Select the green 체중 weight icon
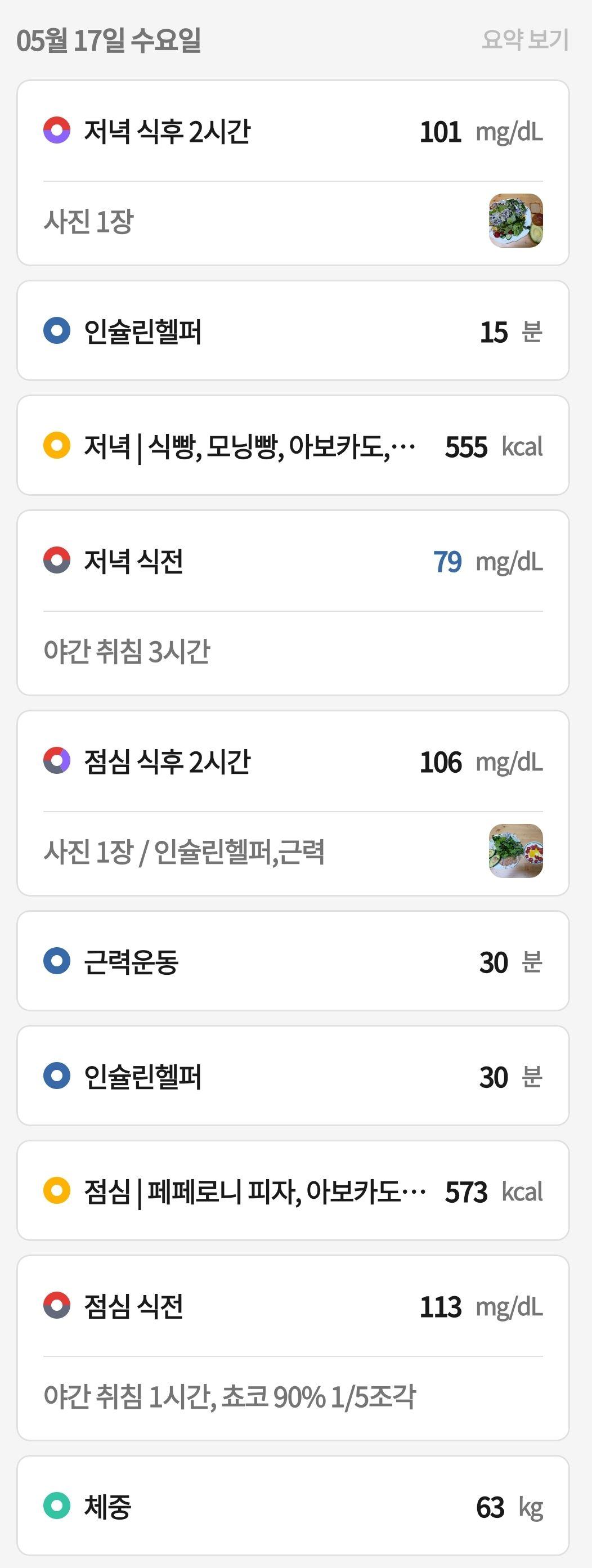This screenshot has width=592, height=1568. coord(57,1506)
